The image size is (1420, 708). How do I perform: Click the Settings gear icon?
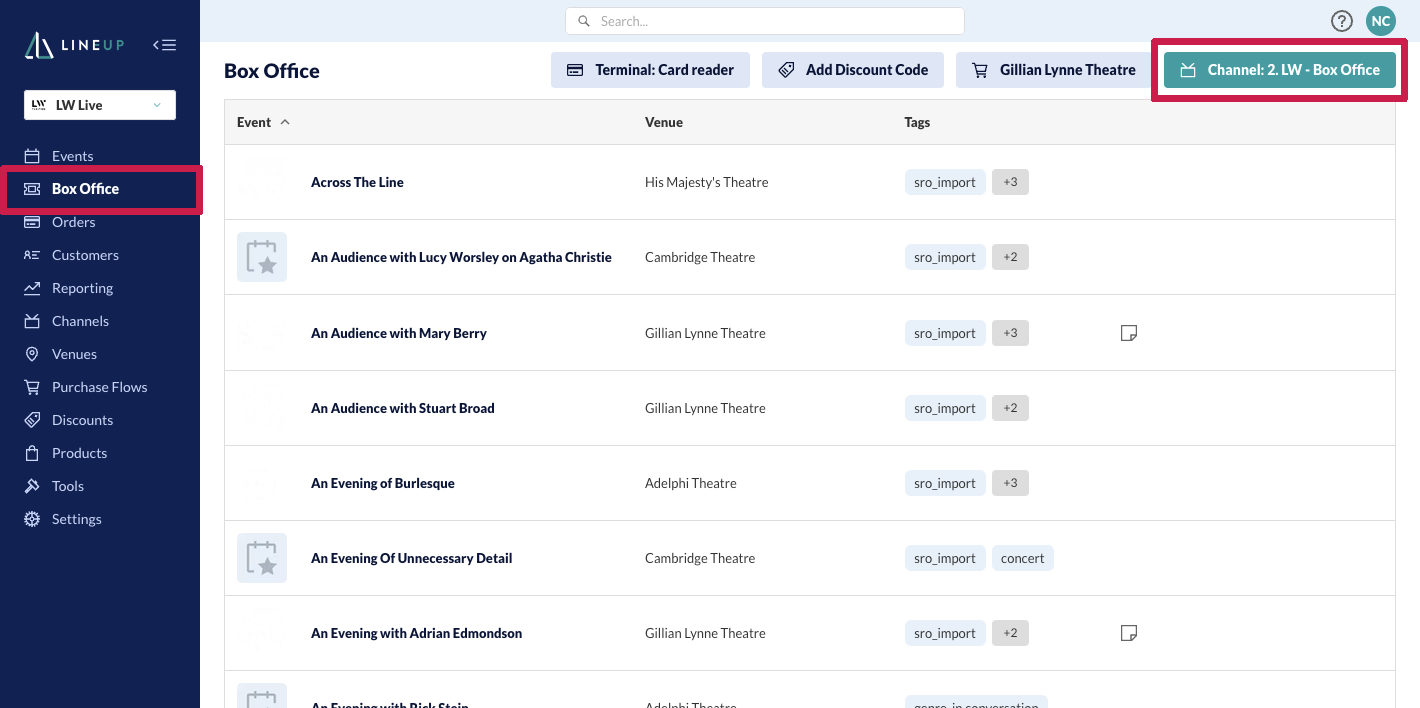pyautogui.click(x=32, y=519)
